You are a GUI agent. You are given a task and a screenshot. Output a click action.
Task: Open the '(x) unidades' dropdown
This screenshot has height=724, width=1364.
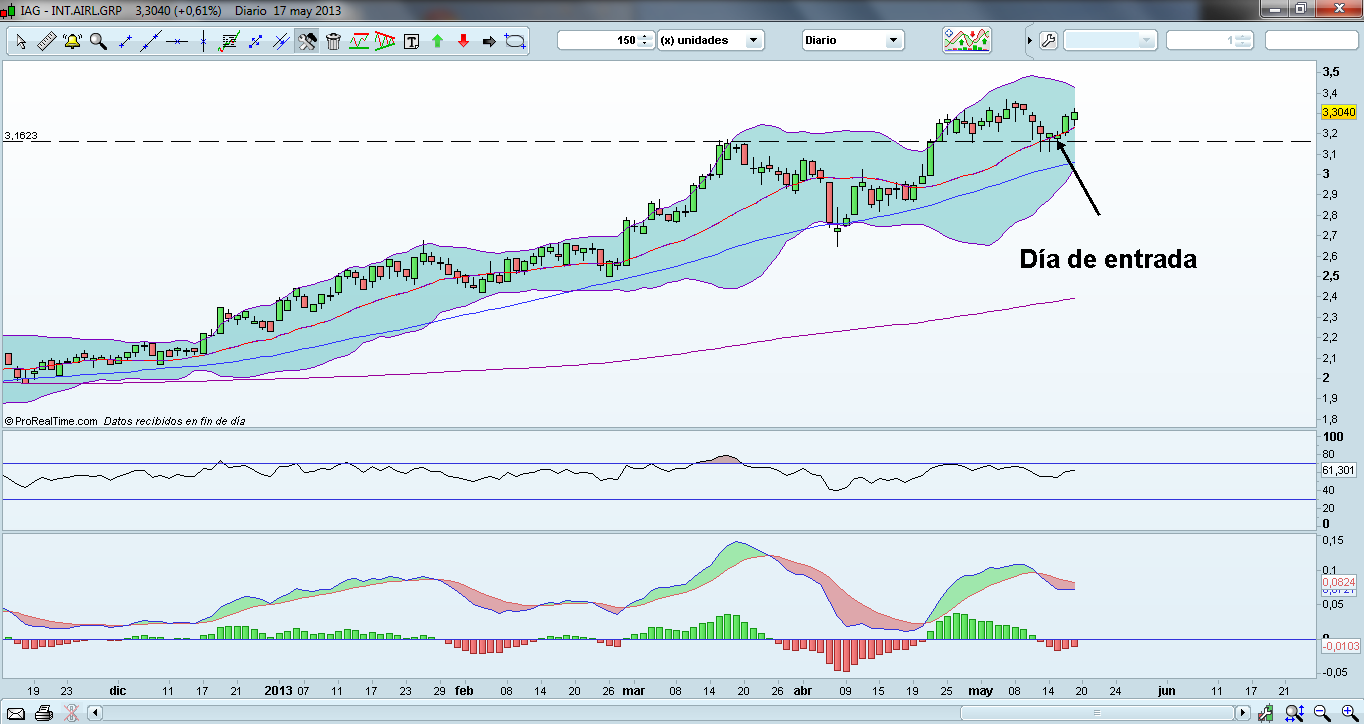coord(711,40)
